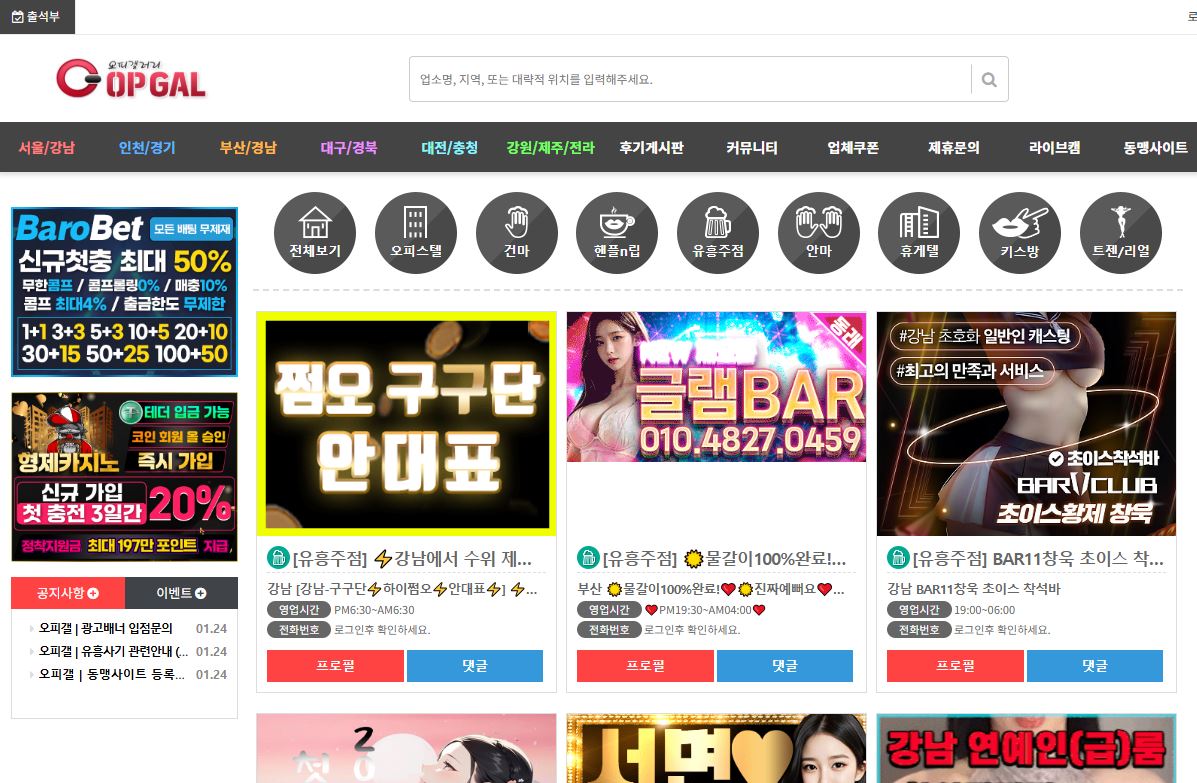Select the 휴게텔 buildings category icon
1197x783 pixels.
pyautogui.click(x=918, y=232)
